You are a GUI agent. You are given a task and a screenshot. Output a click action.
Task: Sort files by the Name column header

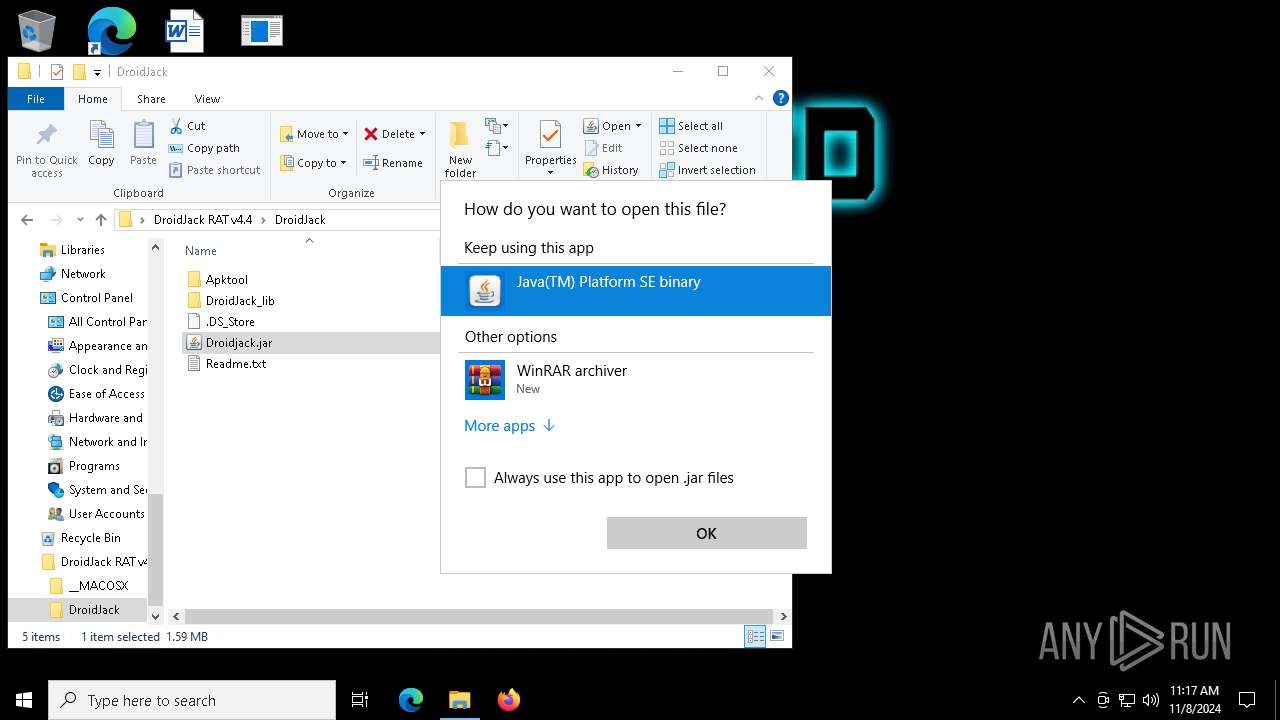tap(201, 251)
